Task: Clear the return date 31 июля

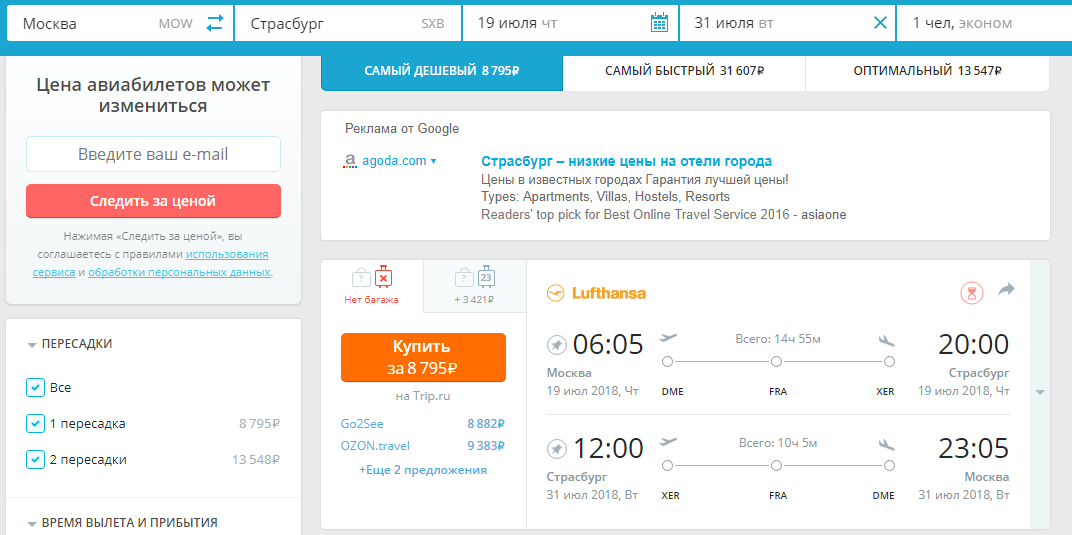Action: (x=881, y=23)
